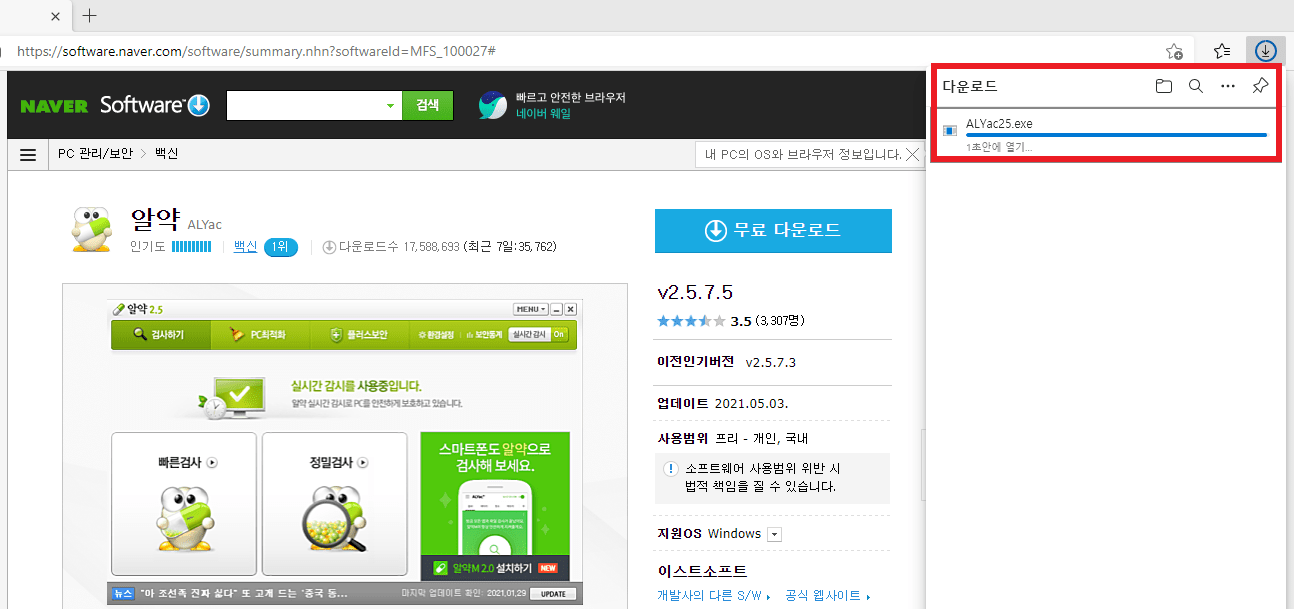Click the software search input field
Screen dimensions: 1294x609
click(306, 105)
